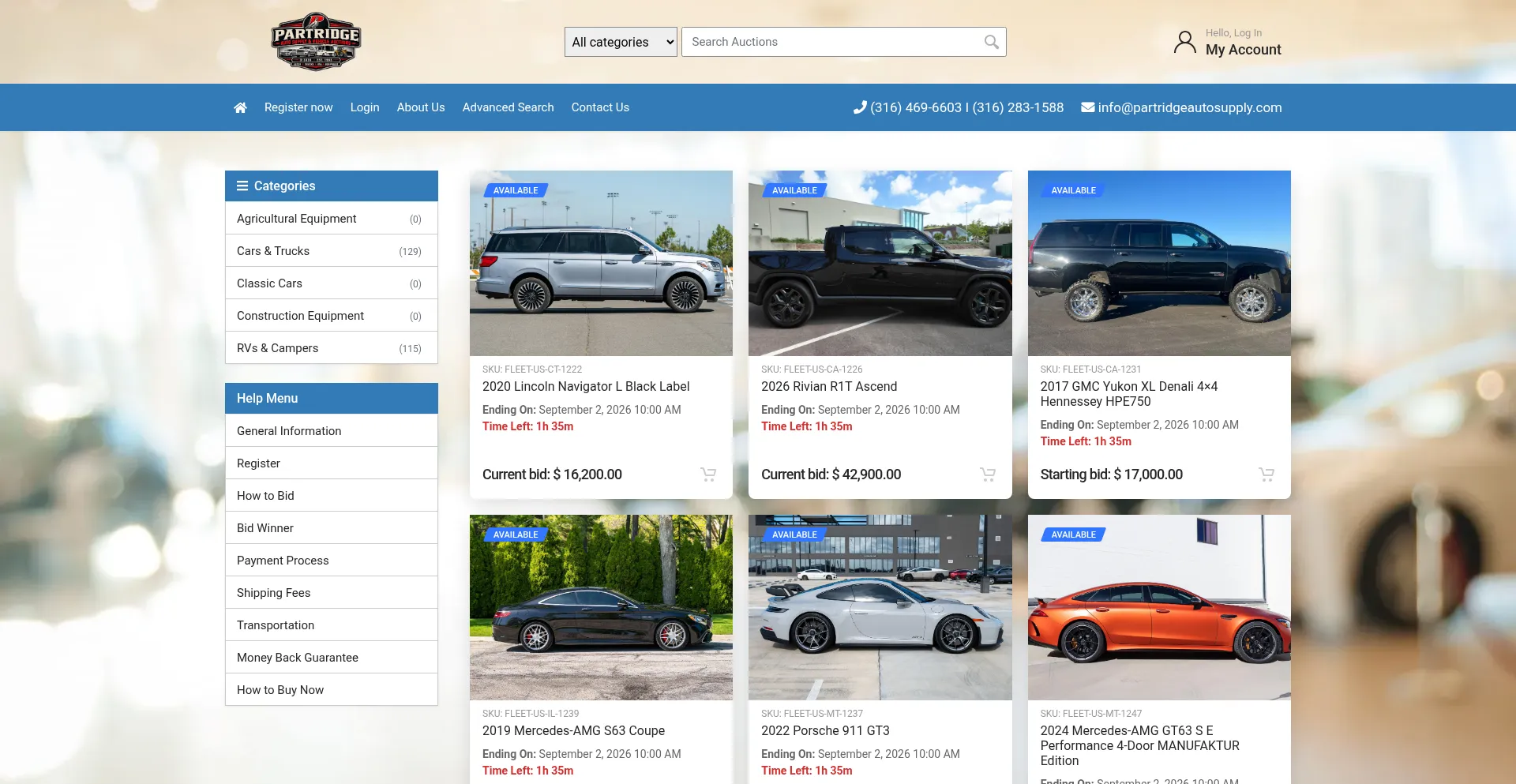Click Starting bid $ 17,000.00 text
The image size is (1516, 784).
[x=1111, y=475]
